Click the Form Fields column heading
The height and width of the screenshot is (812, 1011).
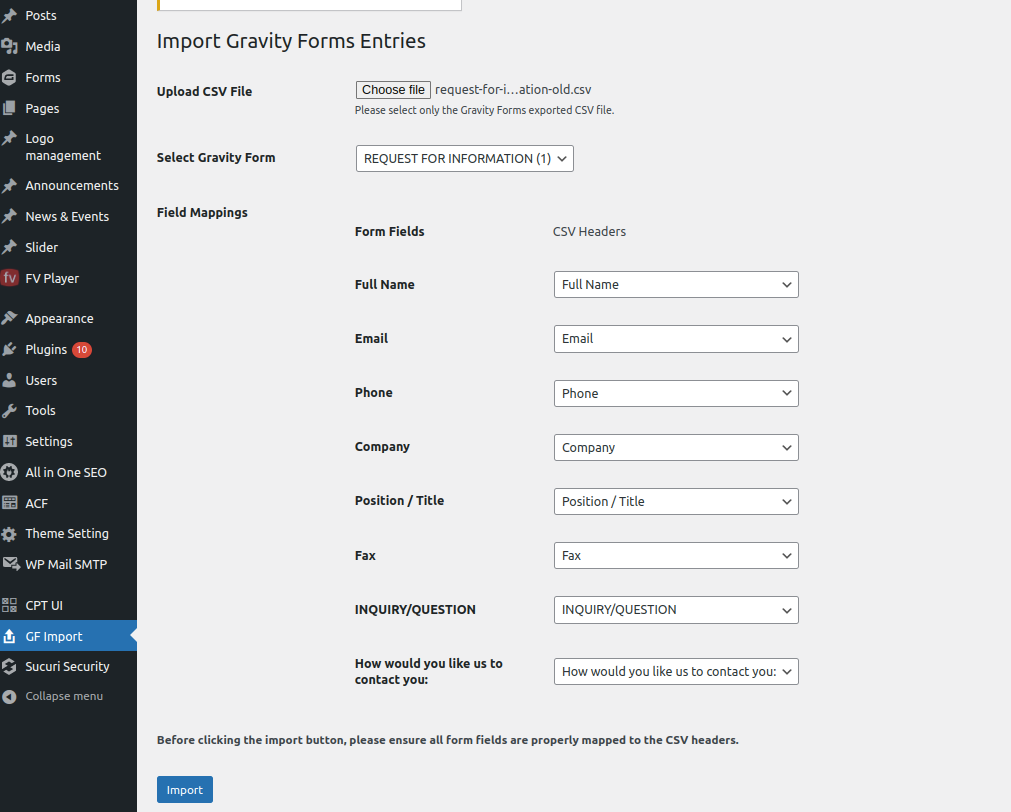389,232
